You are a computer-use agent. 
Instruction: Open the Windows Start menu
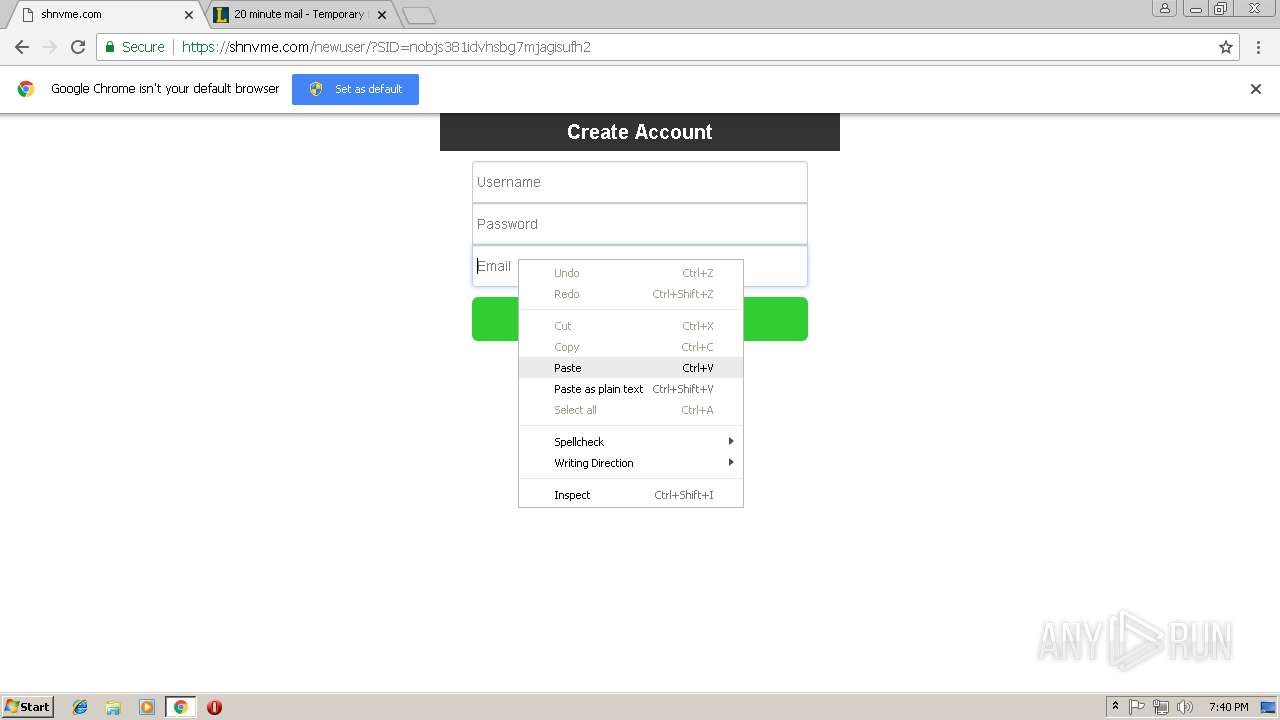click(x=27, y=707)
